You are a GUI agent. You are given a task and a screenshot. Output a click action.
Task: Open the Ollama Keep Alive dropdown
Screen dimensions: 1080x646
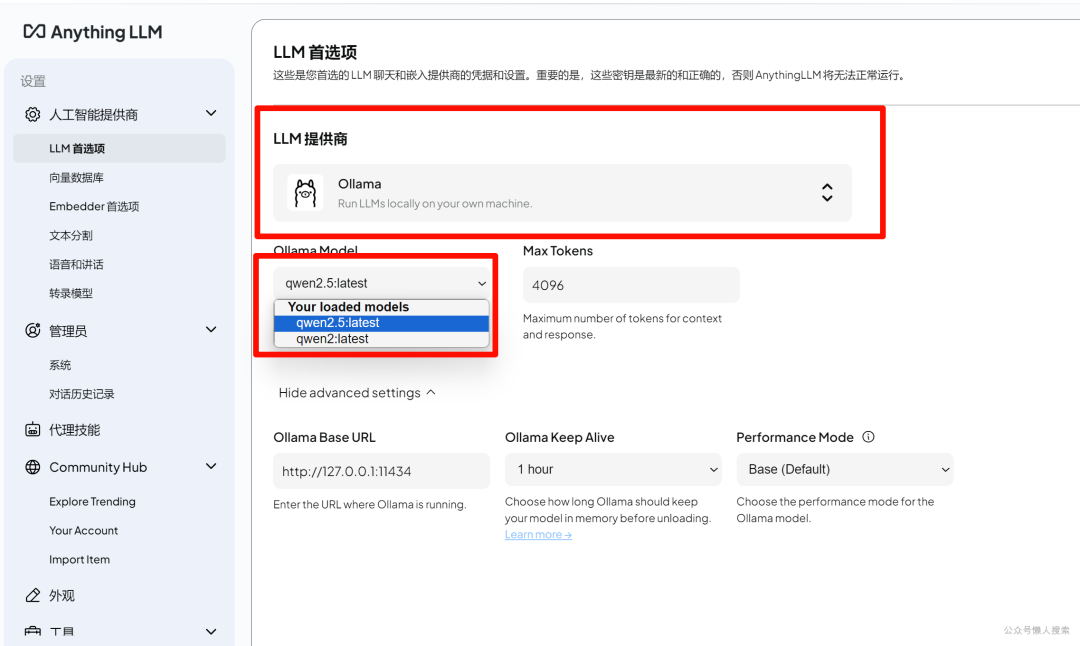tap(613, 469)
